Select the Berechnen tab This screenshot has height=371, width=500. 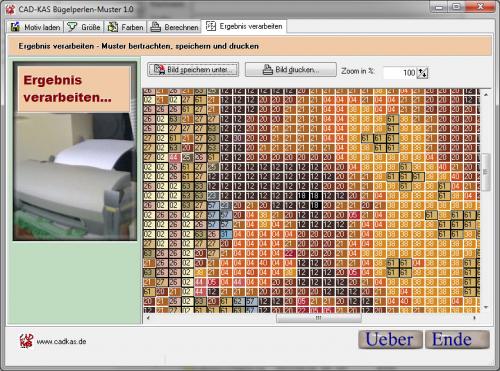(x=174, y=27)
